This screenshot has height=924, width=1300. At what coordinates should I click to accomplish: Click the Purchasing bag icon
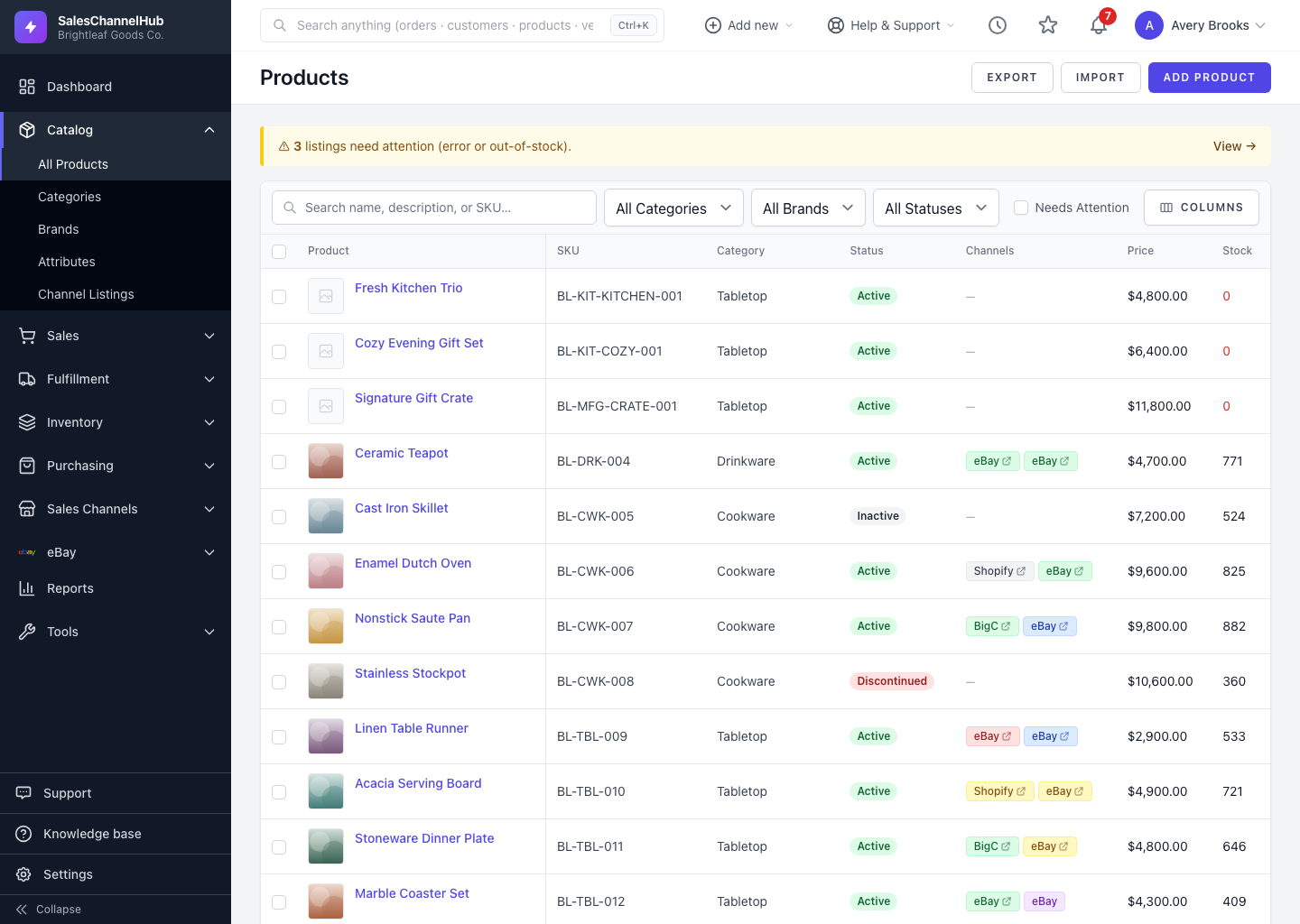tap(27, 466)
